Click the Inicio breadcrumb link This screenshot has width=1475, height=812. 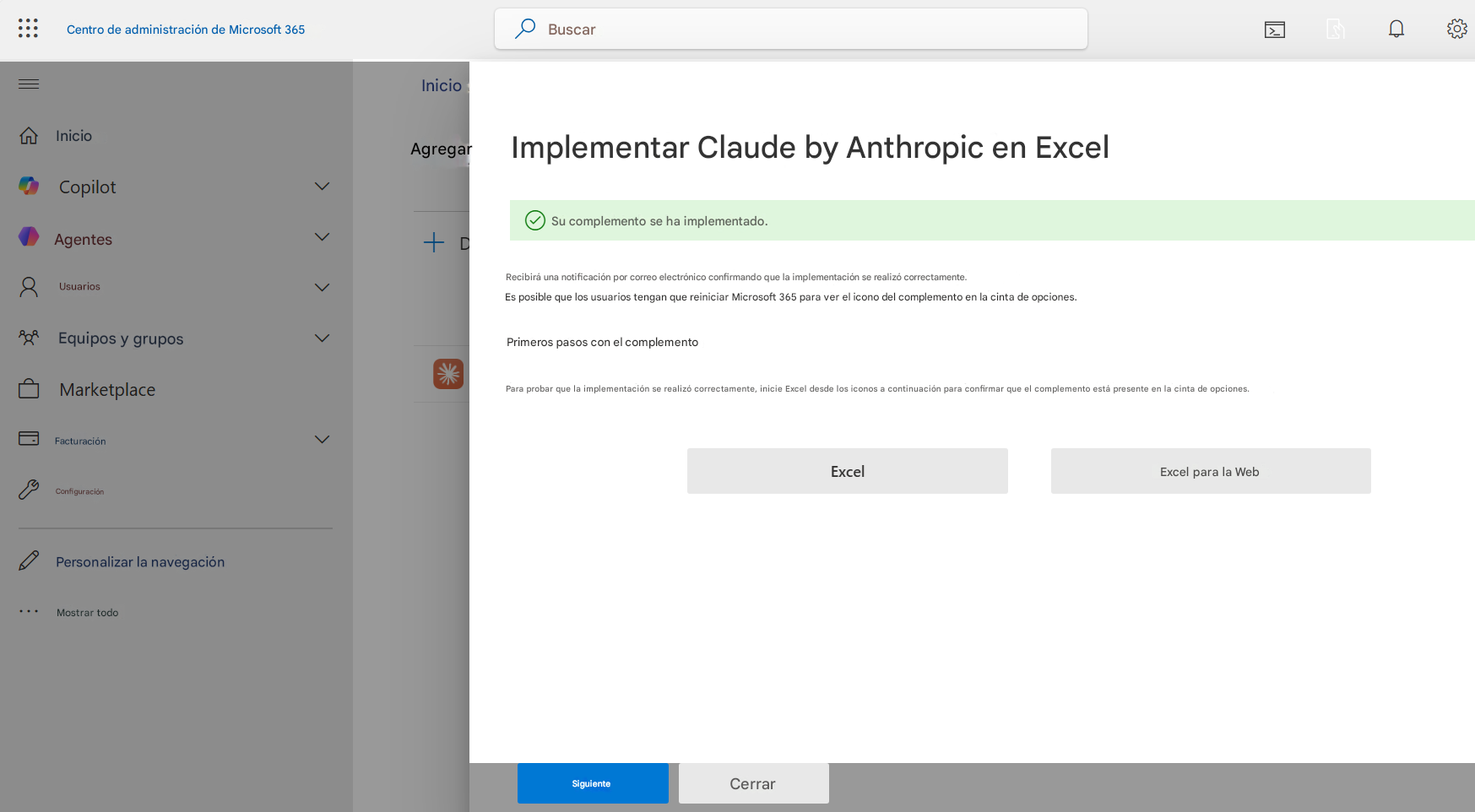[441, 85]
